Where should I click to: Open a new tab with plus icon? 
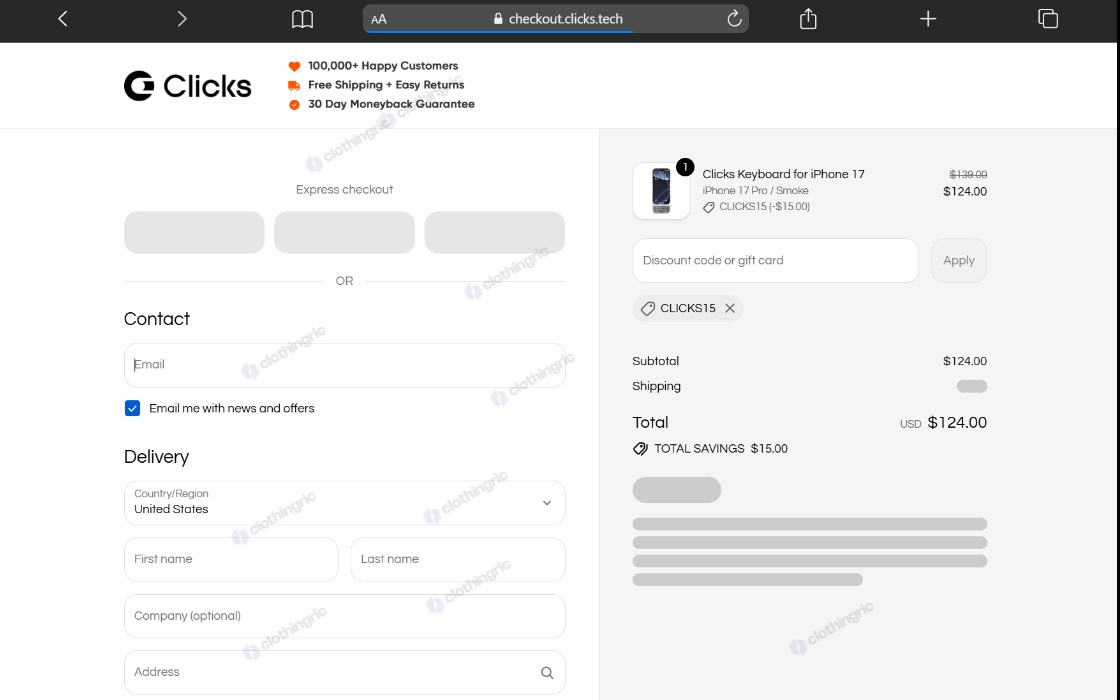click(928, 19)
